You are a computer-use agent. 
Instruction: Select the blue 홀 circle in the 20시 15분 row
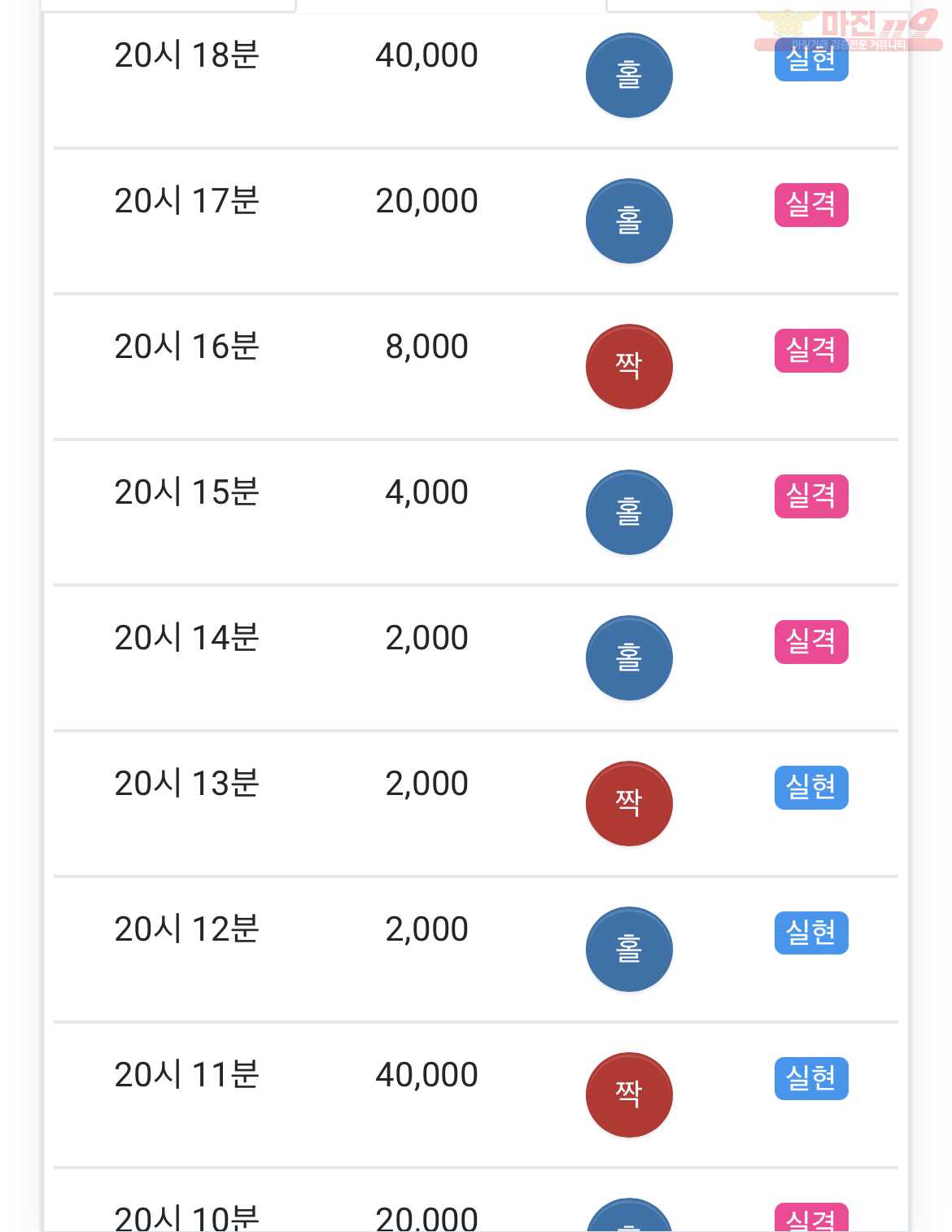pyautogui.click(x=629, y=513)
